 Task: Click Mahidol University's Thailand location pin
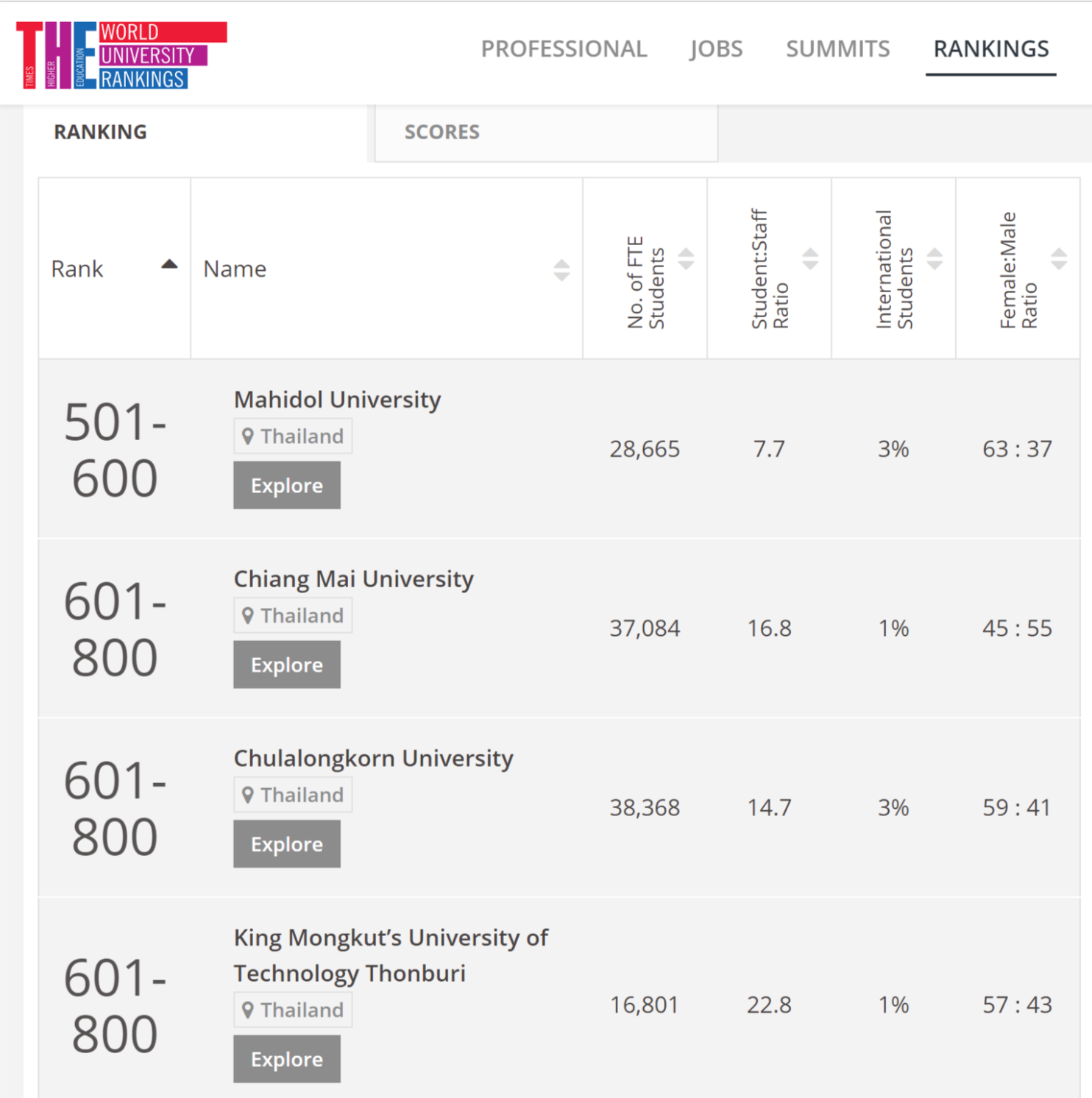pyautogui.click(x=248, y=436)
